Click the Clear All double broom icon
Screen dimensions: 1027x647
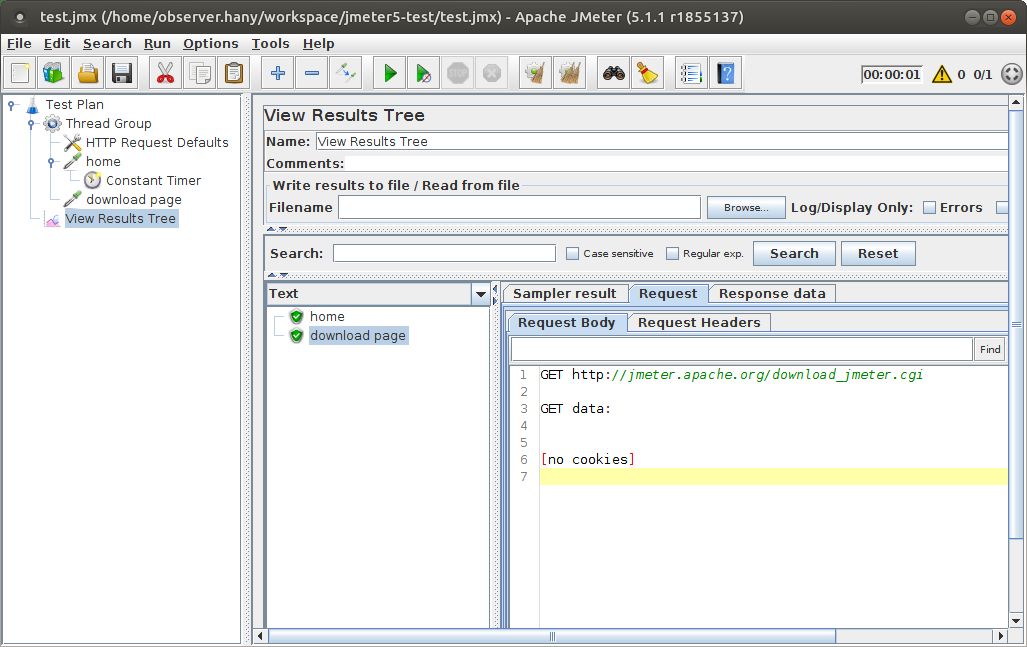[x=570, y=73]
